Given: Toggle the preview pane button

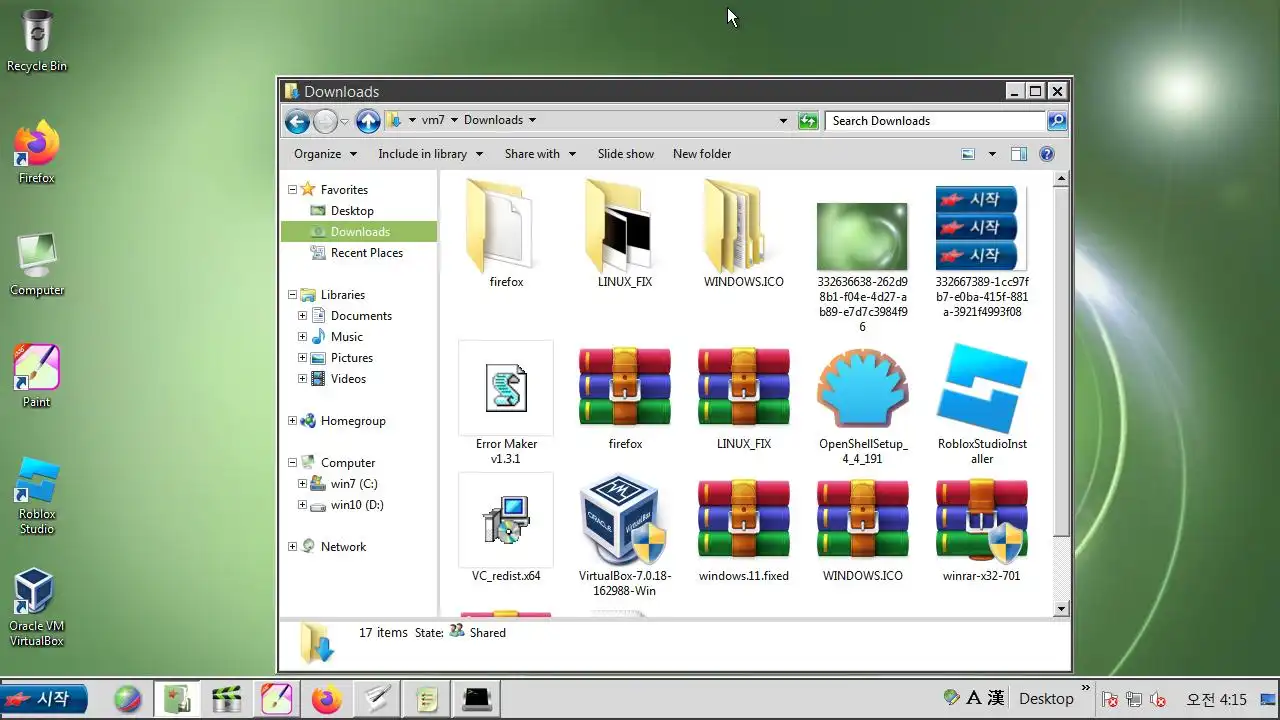Looking at the screenshot, I should coord(1018,154).
